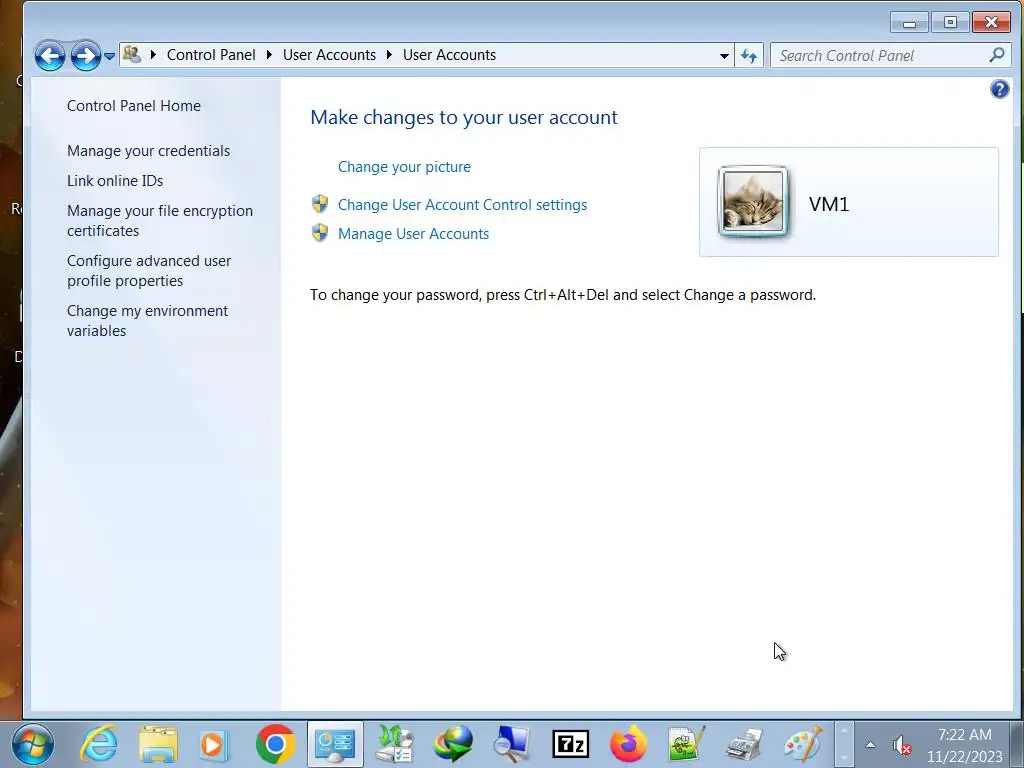The image size is (1024, 768).
Task: Open Manage your file encryption certificates
Action: click(159, 221)
